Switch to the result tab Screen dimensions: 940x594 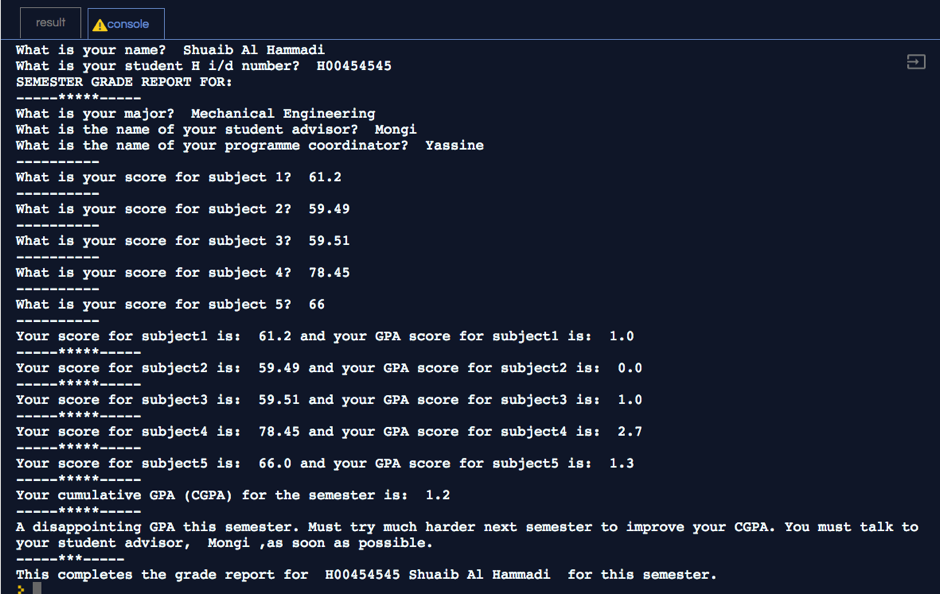pos(50,22)
